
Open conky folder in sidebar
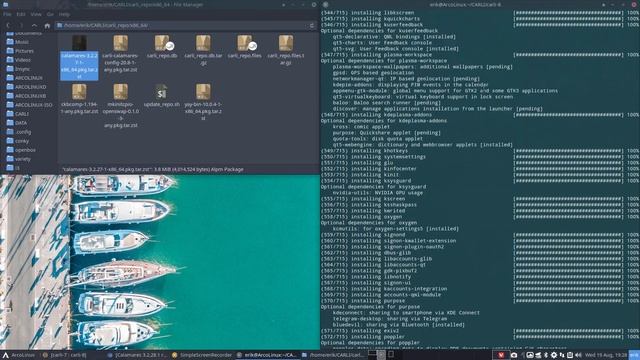18,141
